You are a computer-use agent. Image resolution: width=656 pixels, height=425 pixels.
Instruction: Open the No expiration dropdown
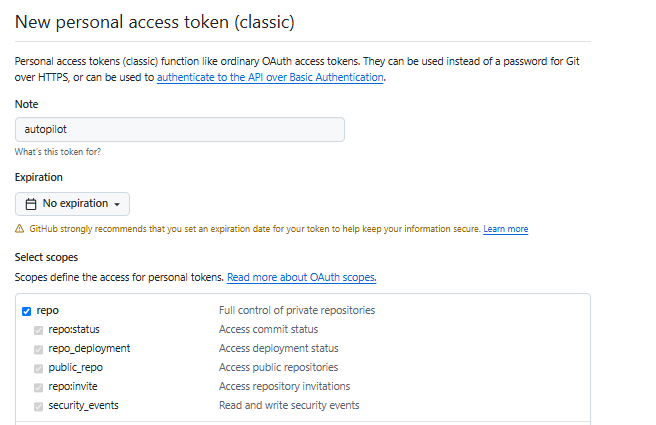[x=73, y=204]
